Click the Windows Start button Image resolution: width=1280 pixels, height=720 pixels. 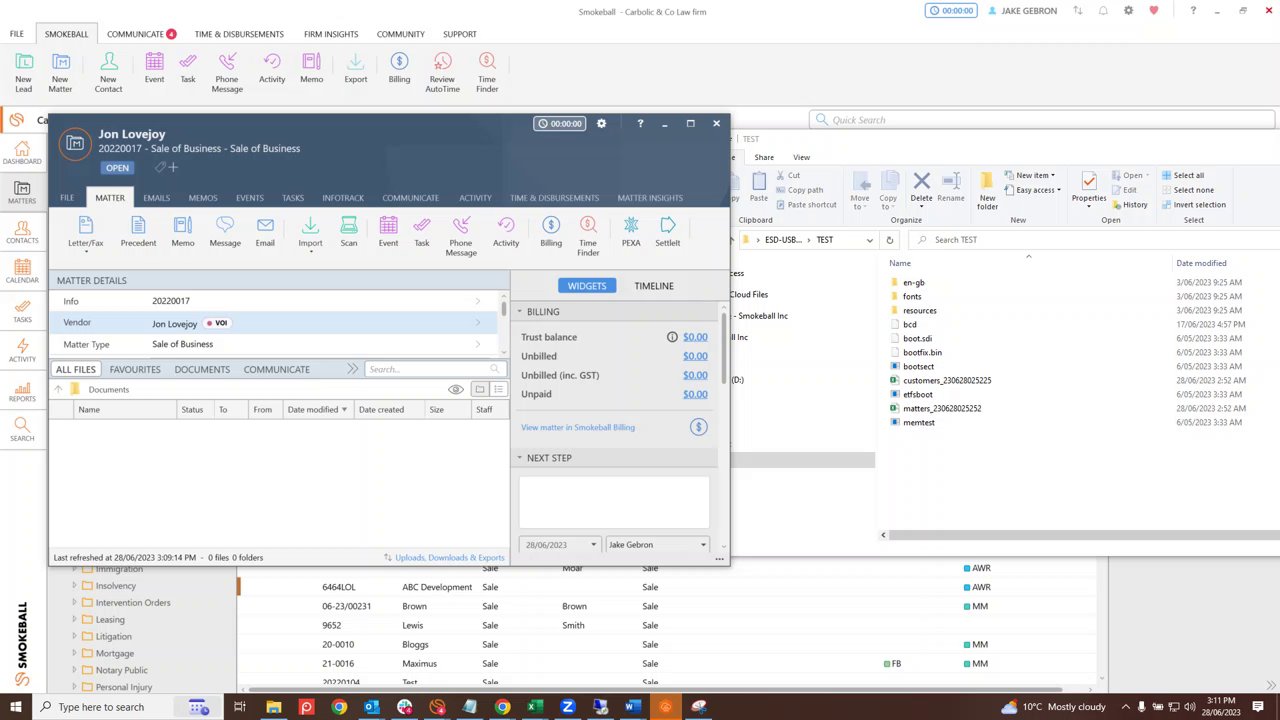coord(16,707)
